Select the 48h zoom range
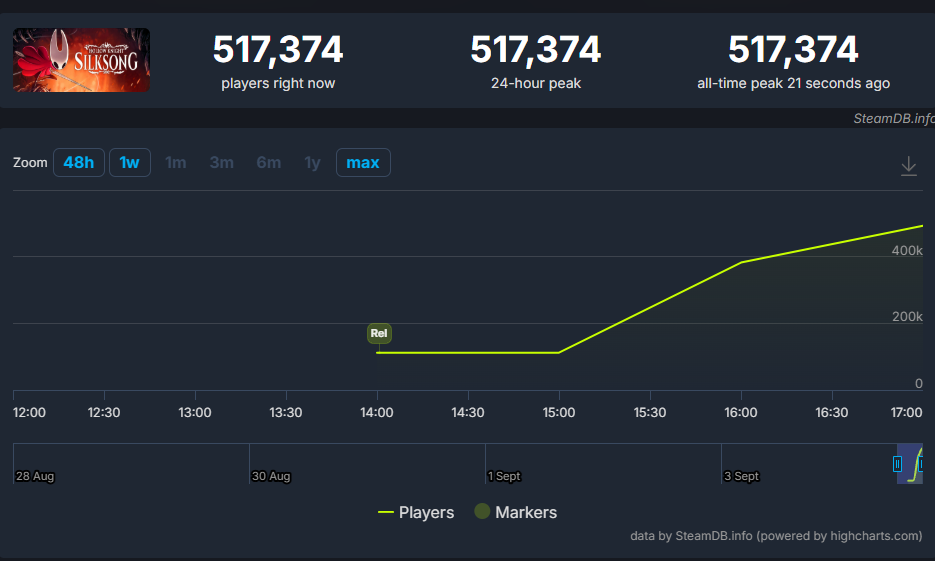Viewport: 935px width, 561px height. pyautogui.click(x=79, y=163)
